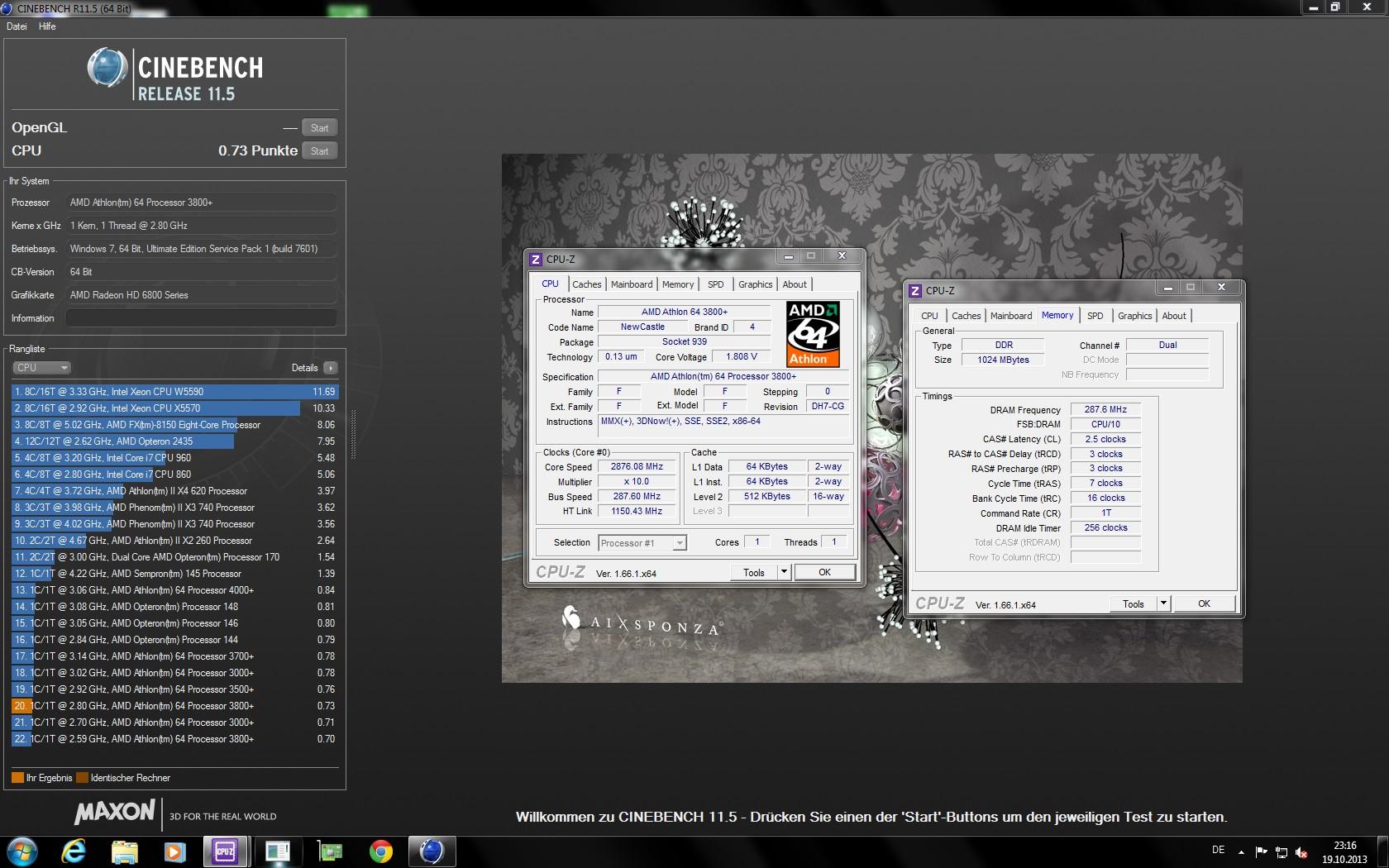Image resolution: width=1389 pixels, height=868 pixels.
Task: Click the Core Speed value 2876.08 MHz
Action: click(637, 467)
